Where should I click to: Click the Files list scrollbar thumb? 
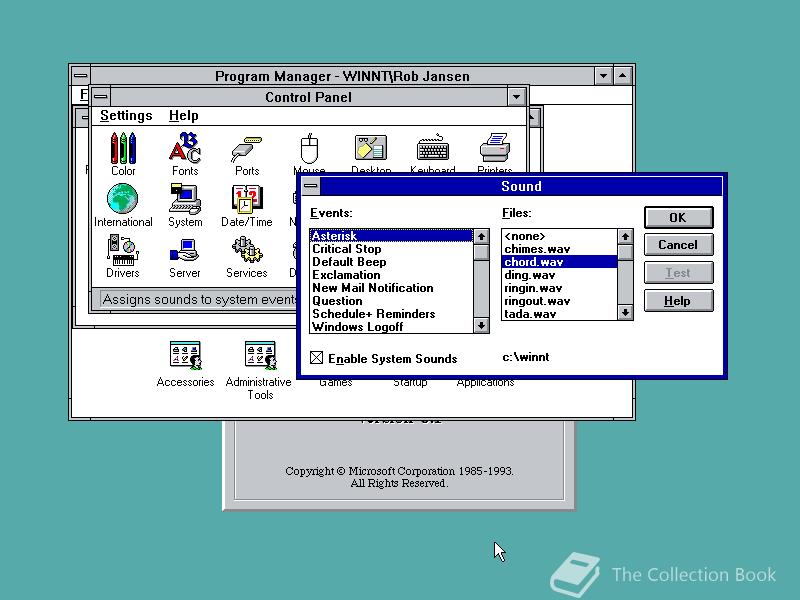[x=625, y=252]
